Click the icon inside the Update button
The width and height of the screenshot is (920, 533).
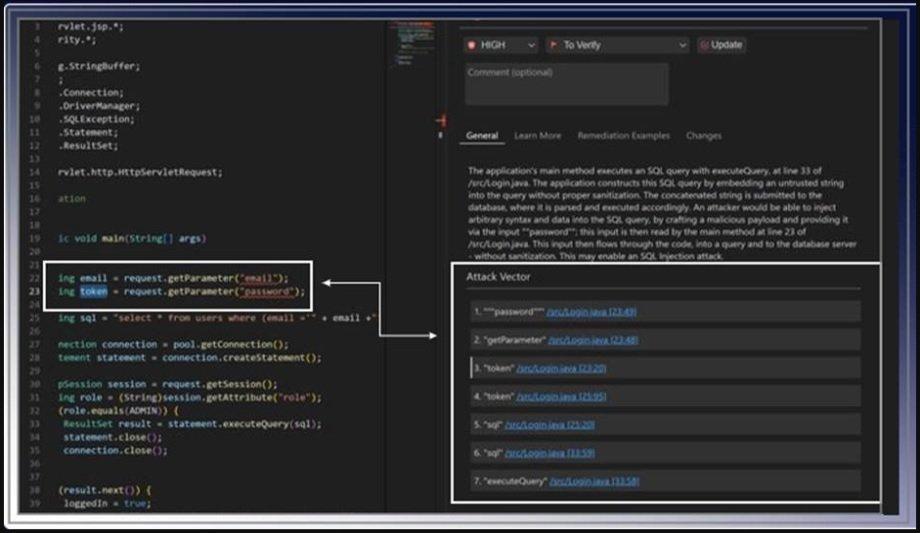tap(704, 45)
